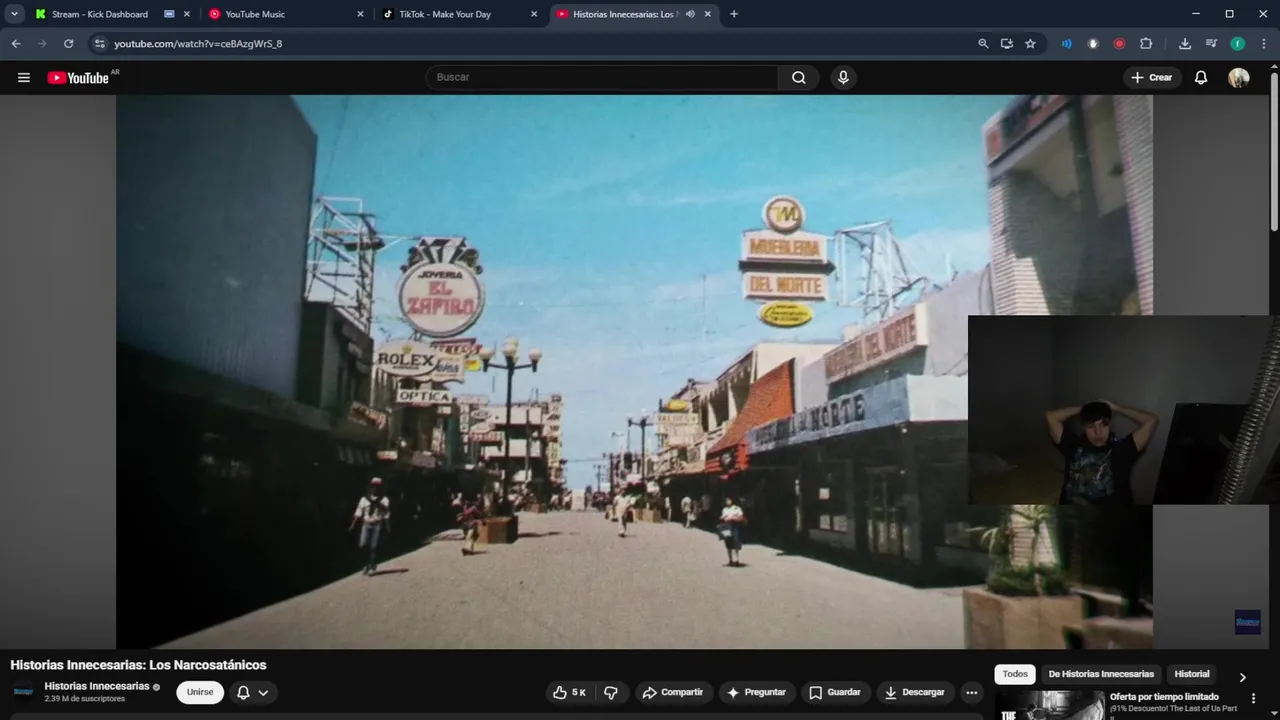This screenshot has width=1280, height=720.
Task: Open the account avatar menu
Action: (1238, 77)
